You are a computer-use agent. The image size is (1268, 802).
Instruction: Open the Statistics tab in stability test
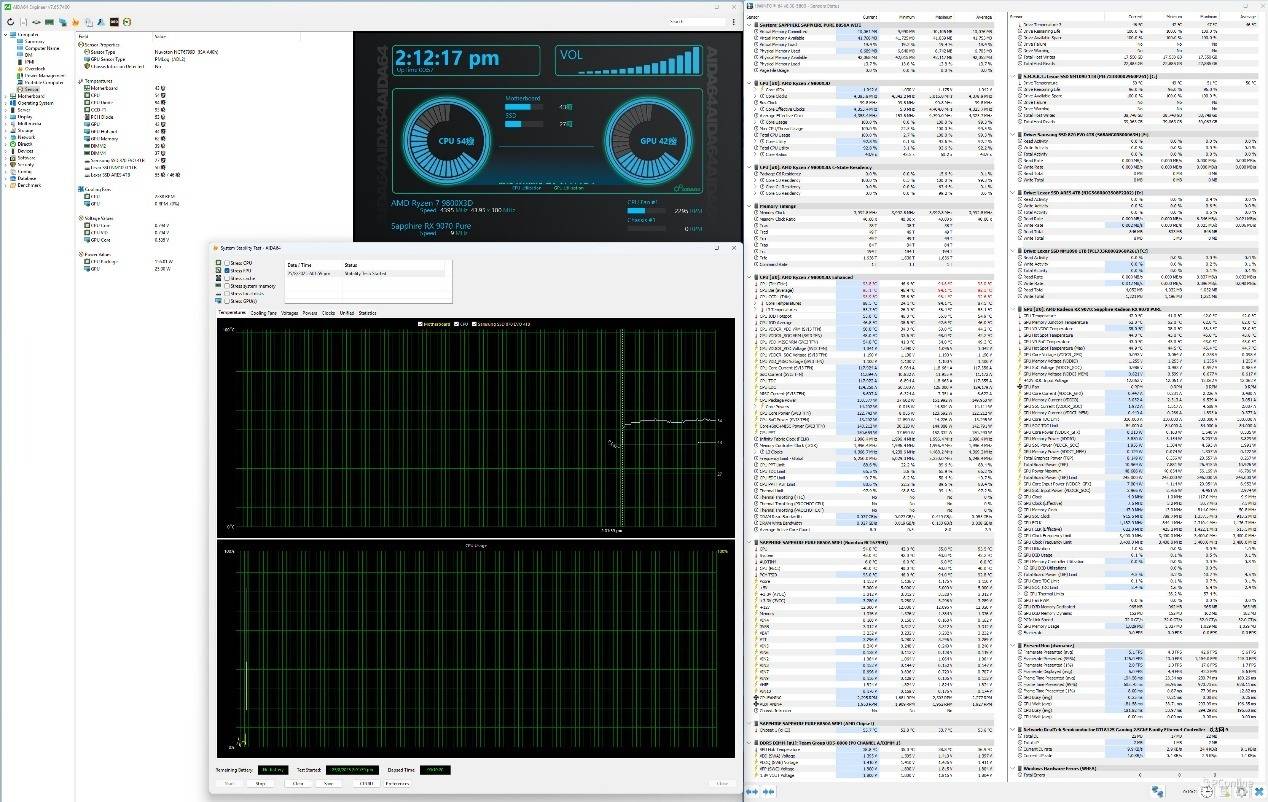point(367,313)
